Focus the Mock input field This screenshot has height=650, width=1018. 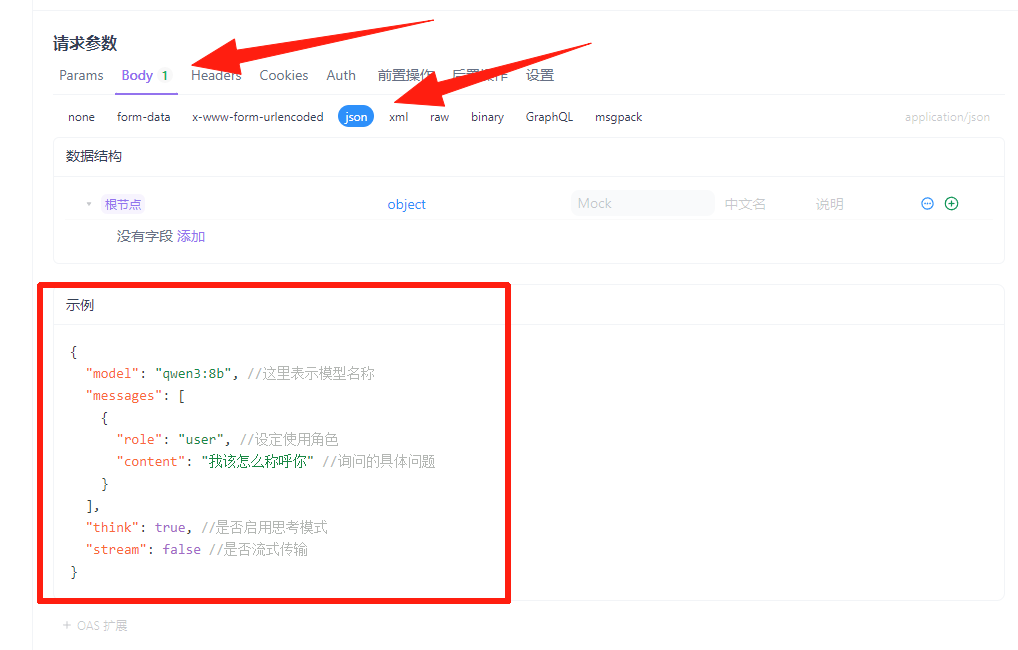(643, 203)
